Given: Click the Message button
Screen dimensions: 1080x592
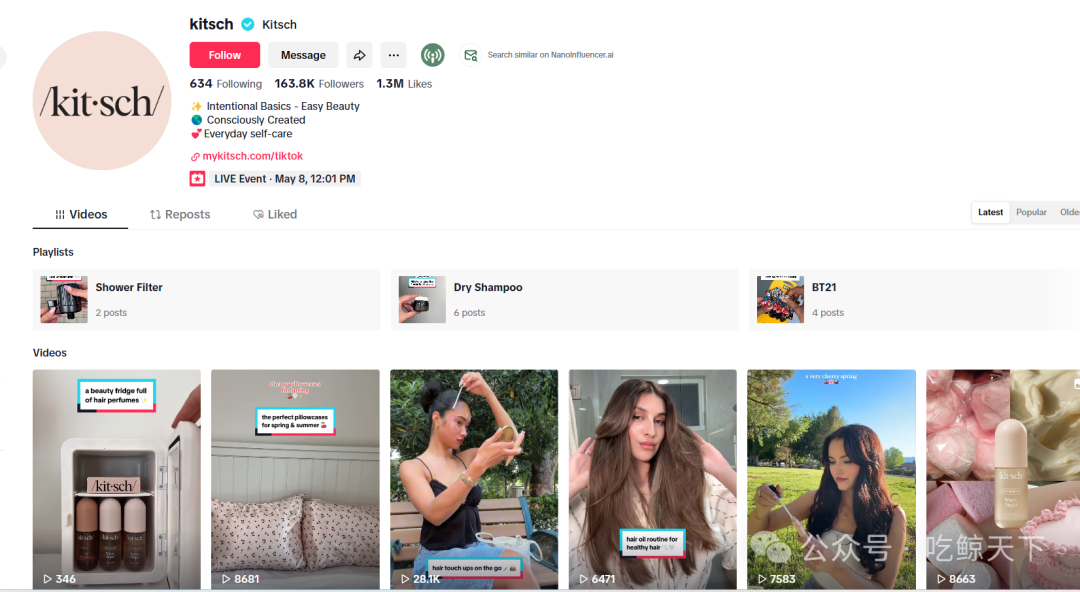Looking at the screenshot, I should click(303, 55).
